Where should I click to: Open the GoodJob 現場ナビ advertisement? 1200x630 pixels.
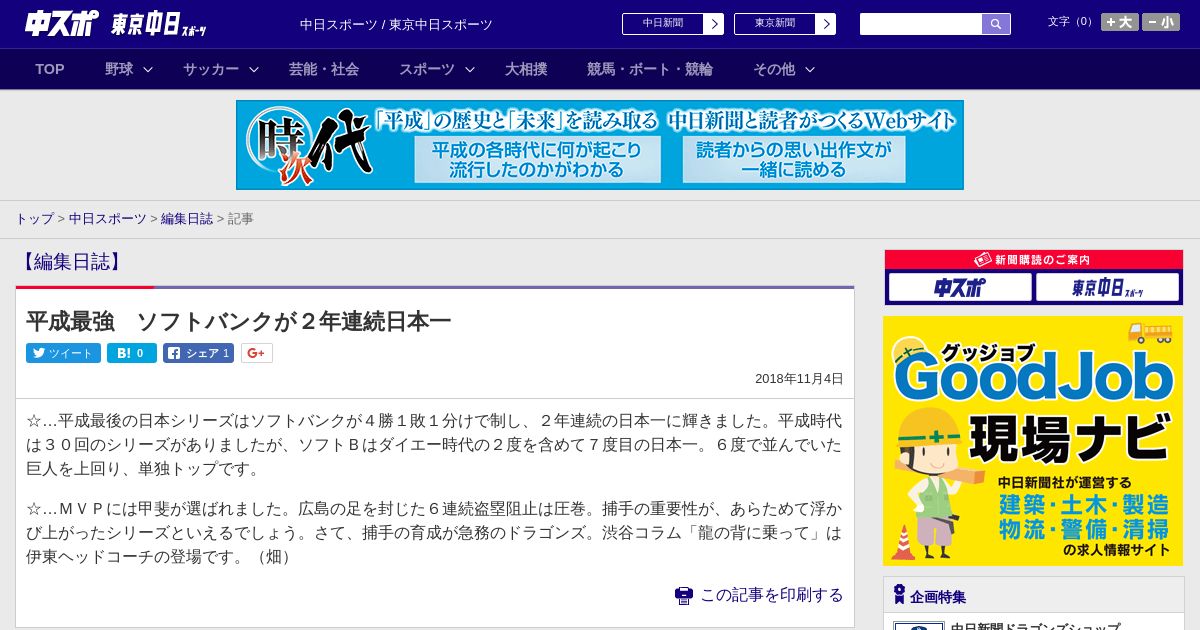pyautogui.click(x=1033, y=441)
